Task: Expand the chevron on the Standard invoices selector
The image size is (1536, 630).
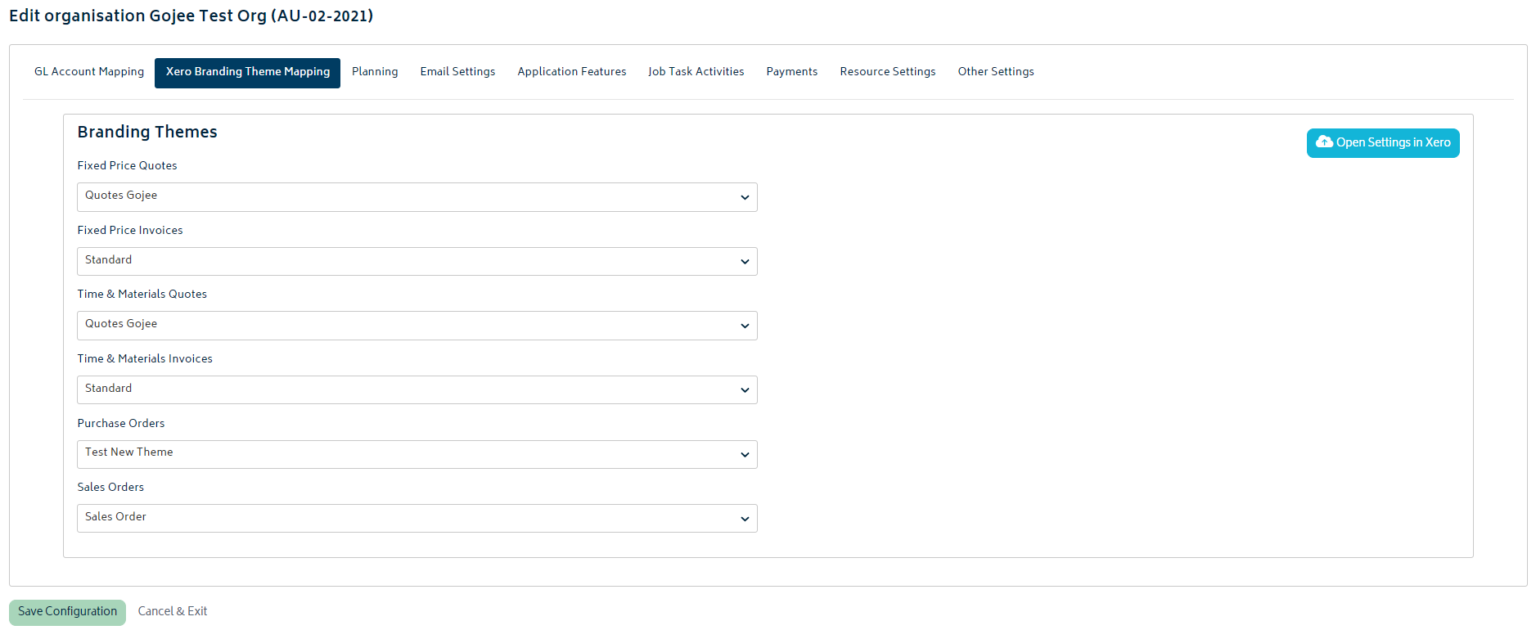Action: (744, 260)
